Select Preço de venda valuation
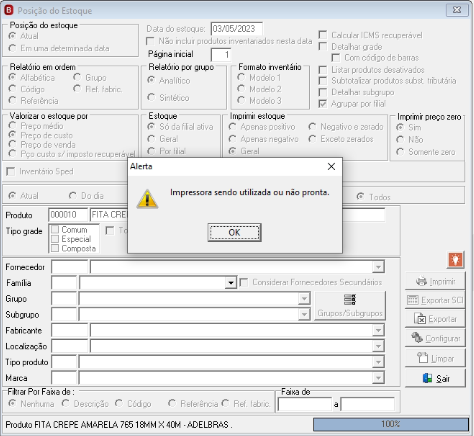This screenshot has height=436, width=474. click(x=13, y=144)
